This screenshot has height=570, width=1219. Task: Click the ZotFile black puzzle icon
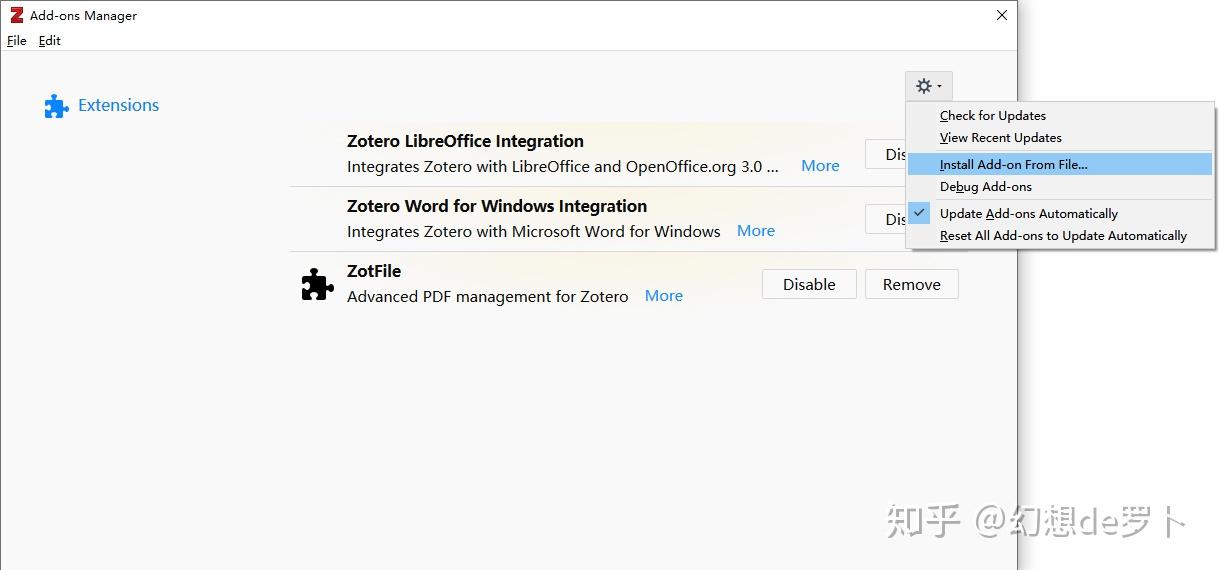[x=317, y=284]
